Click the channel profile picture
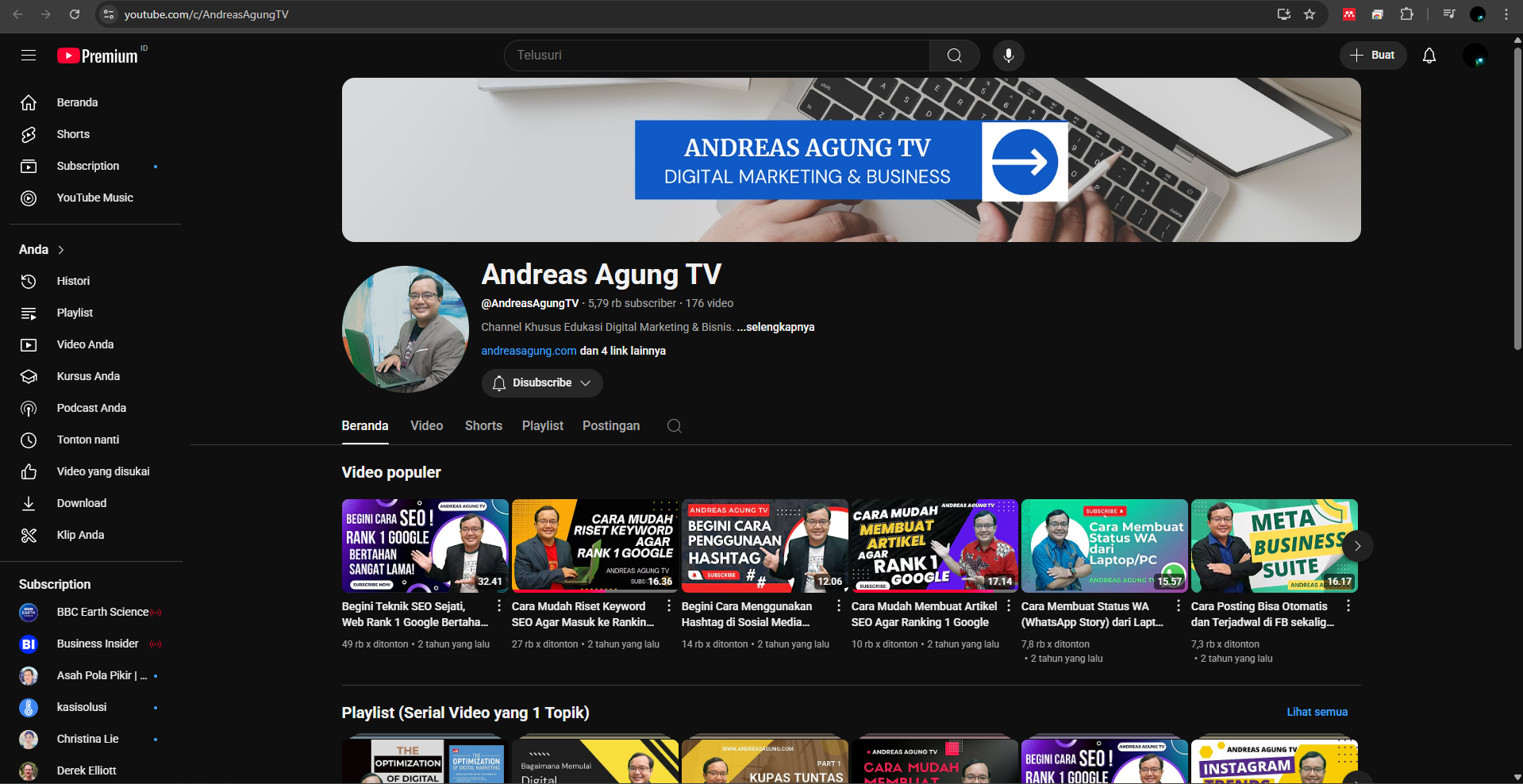Viewport: 1523px width, 784px height. (406, 329)
